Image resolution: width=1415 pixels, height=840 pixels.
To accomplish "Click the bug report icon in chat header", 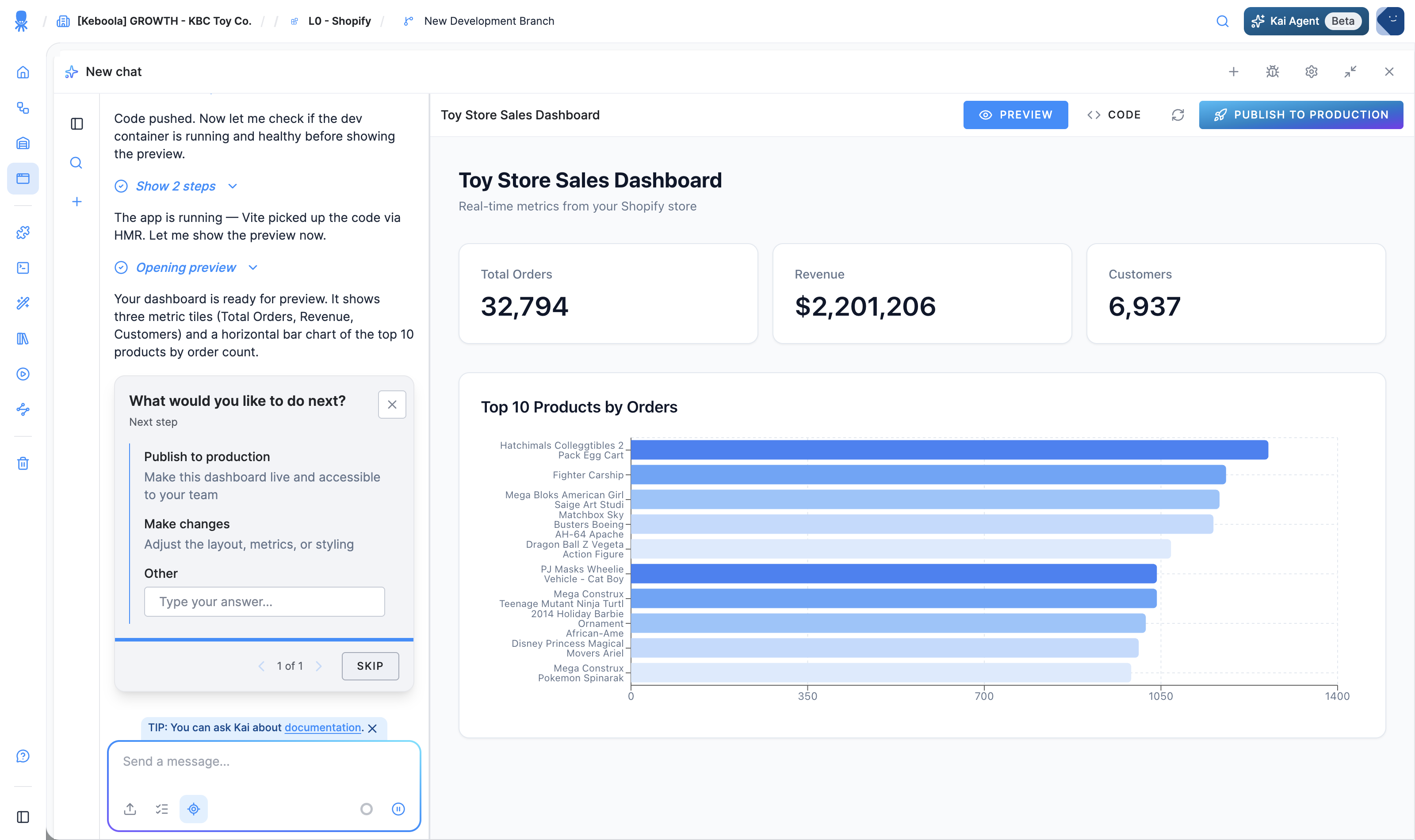I will coord(1272,72).
